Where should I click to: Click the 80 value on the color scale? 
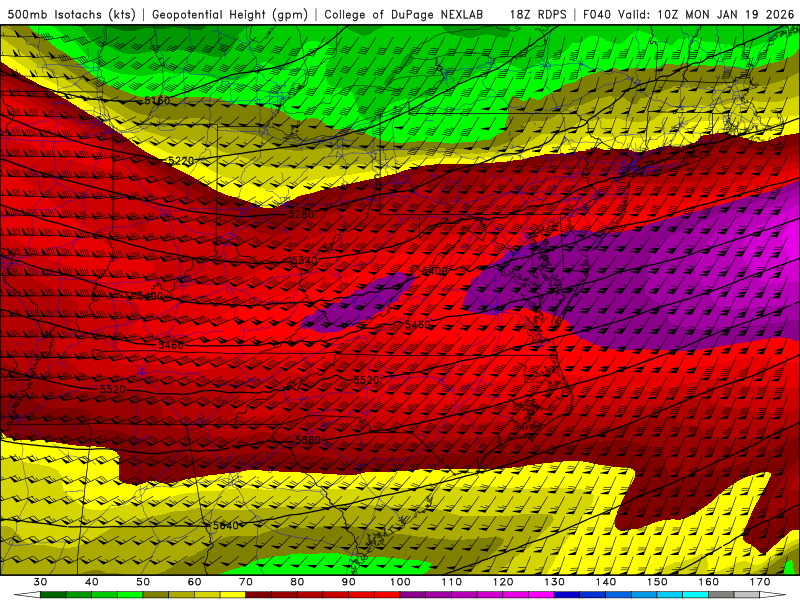(297, 582)
